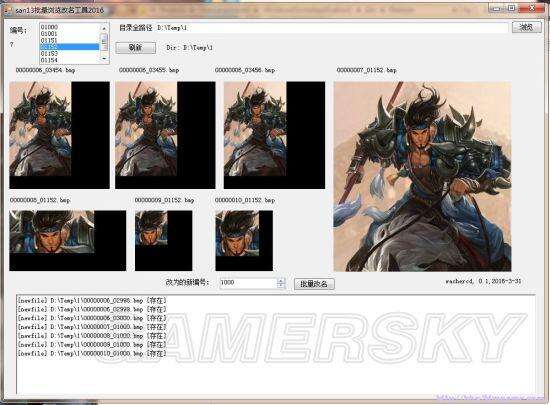This screenshot has height=405, width=550.
Task: Click the 浏览 browse button
Action: [526, 27]
